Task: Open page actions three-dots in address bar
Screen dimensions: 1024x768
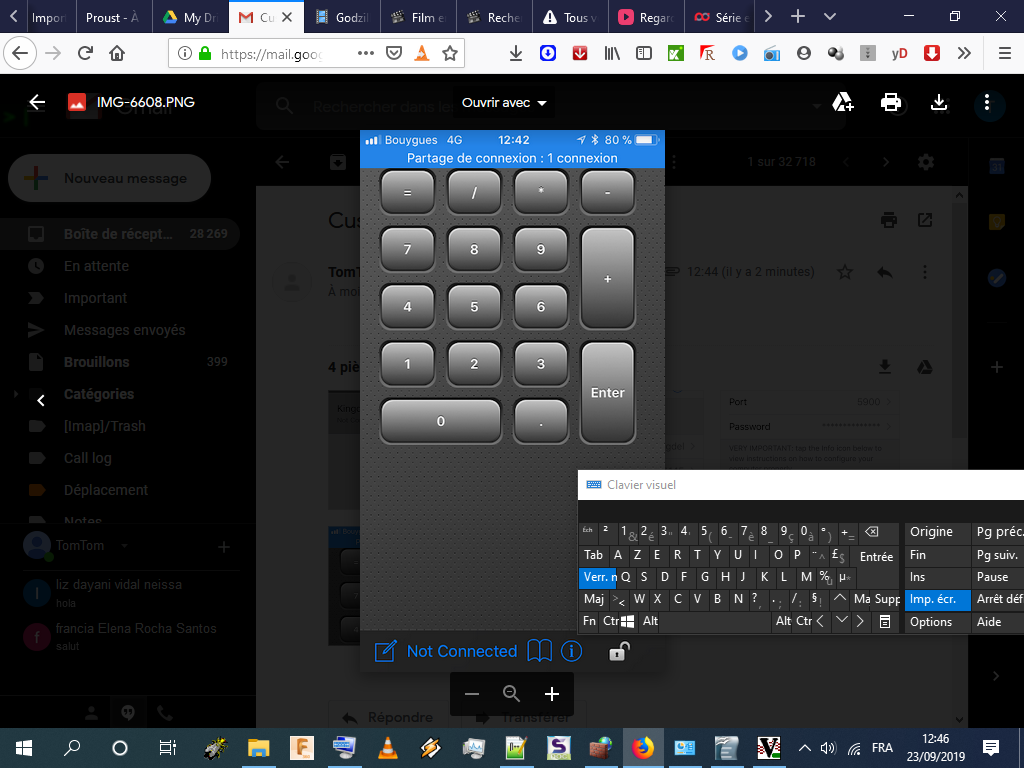Action: coord(366,53)
